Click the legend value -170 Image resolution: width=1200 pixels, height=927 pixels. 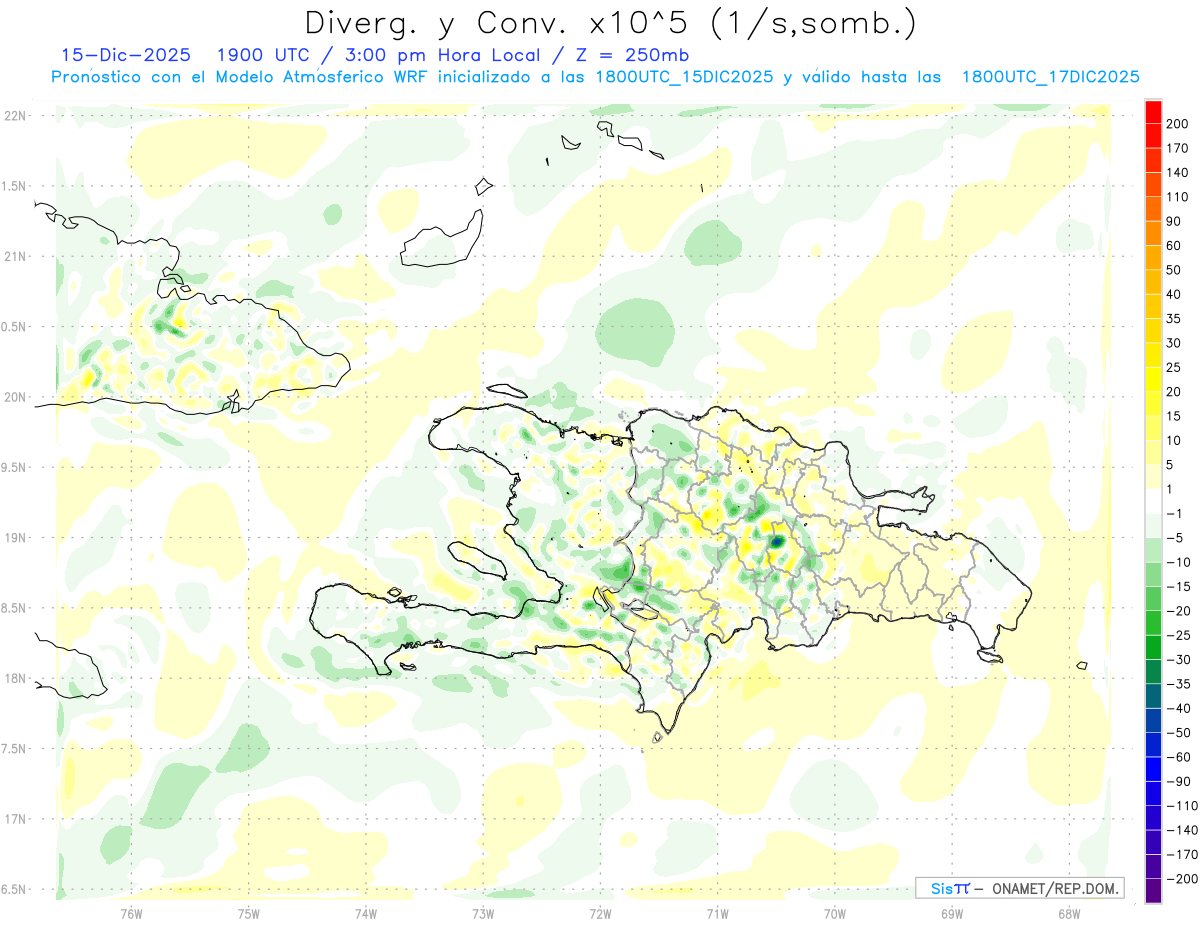coord(1182,854)
